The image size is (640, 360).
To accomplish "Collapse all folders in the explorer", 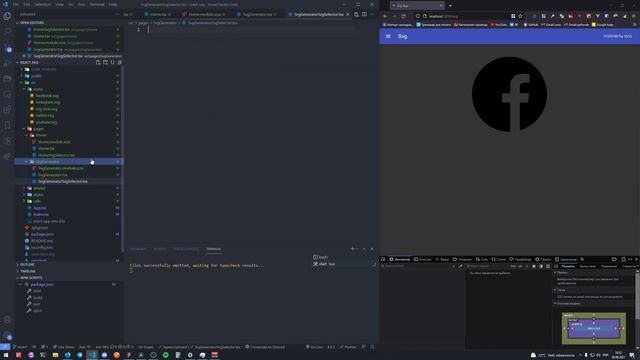I will (x=120, y=62).
